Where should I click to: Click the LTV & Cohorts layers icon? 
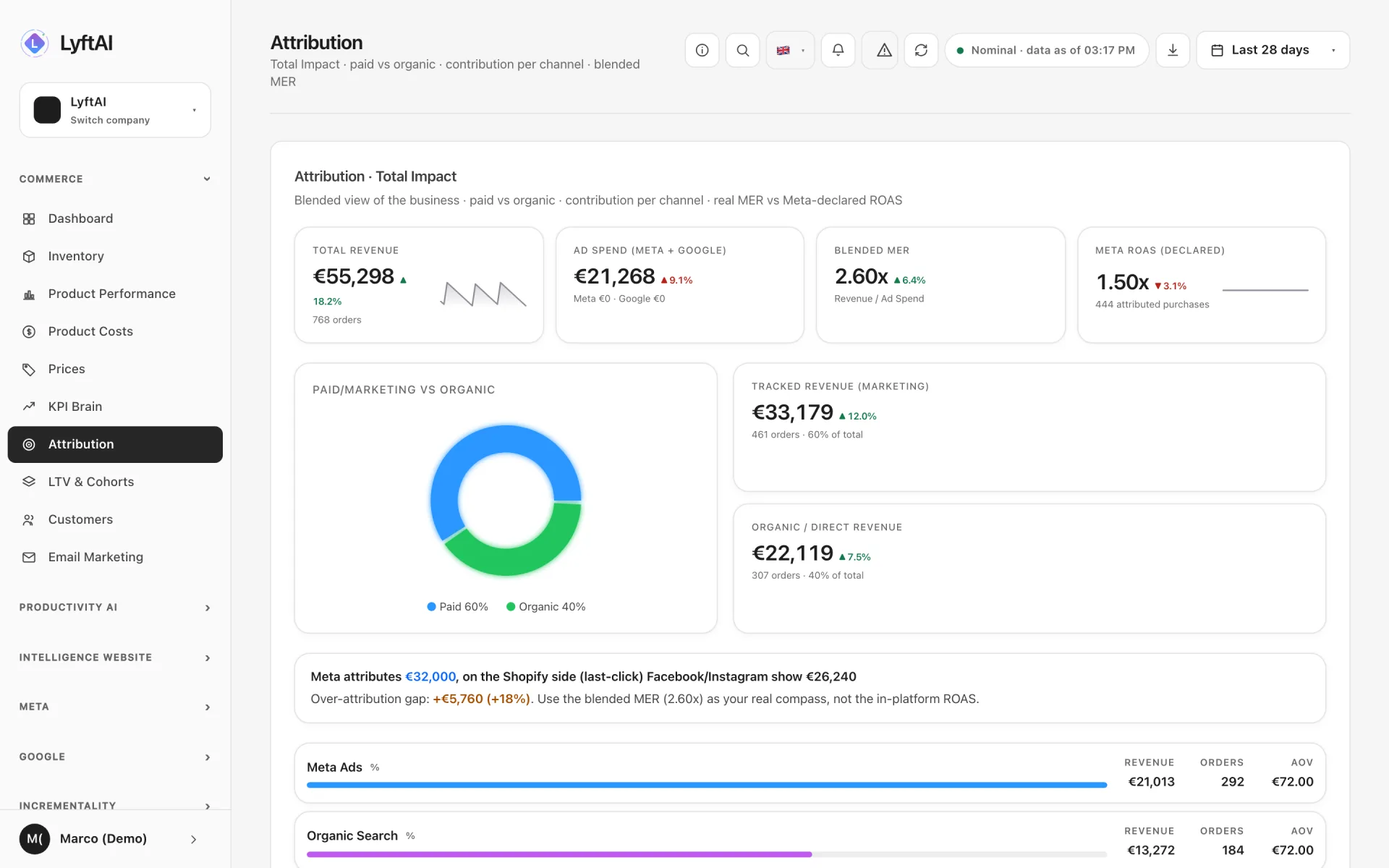point(29,482)
